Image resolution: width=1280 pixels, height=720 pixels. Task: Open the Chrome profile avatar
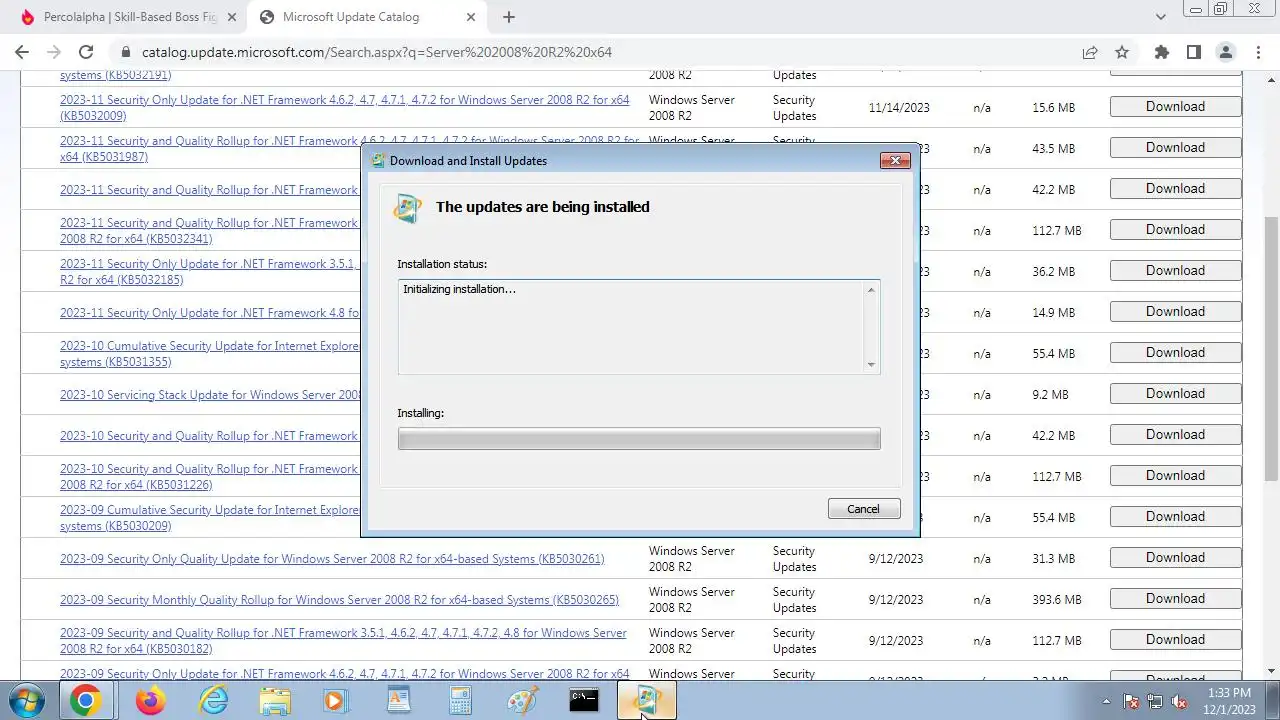(x=1226, y=52)
